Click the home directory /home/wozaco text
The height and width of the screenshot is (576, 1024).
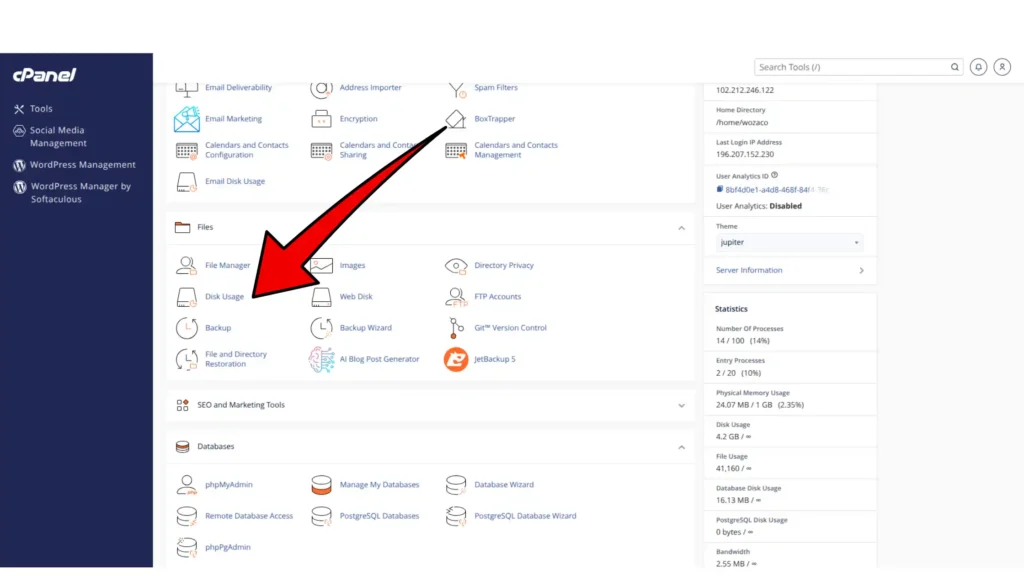tap(742, 122)
